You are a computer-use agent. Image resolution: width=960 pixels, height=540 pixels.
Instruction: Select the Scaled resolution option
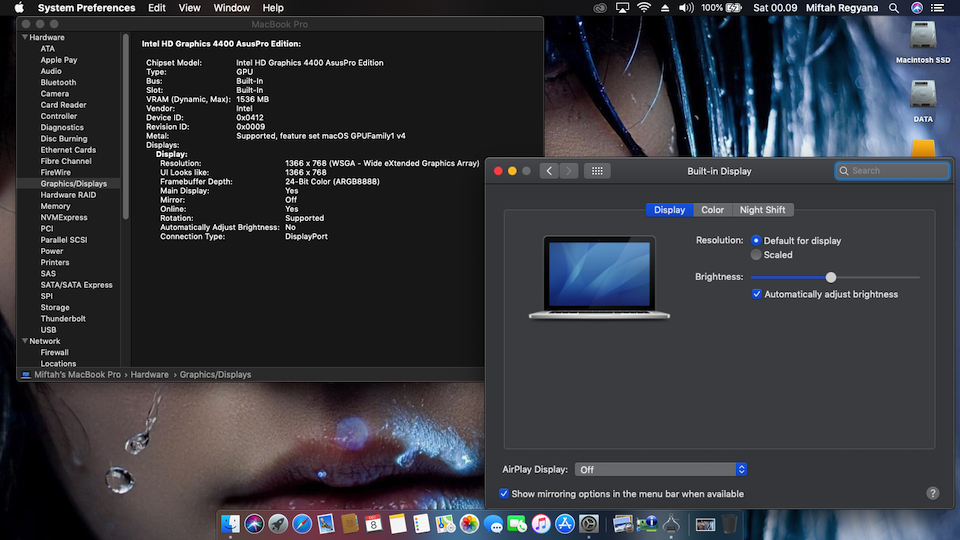pos(757,255)
